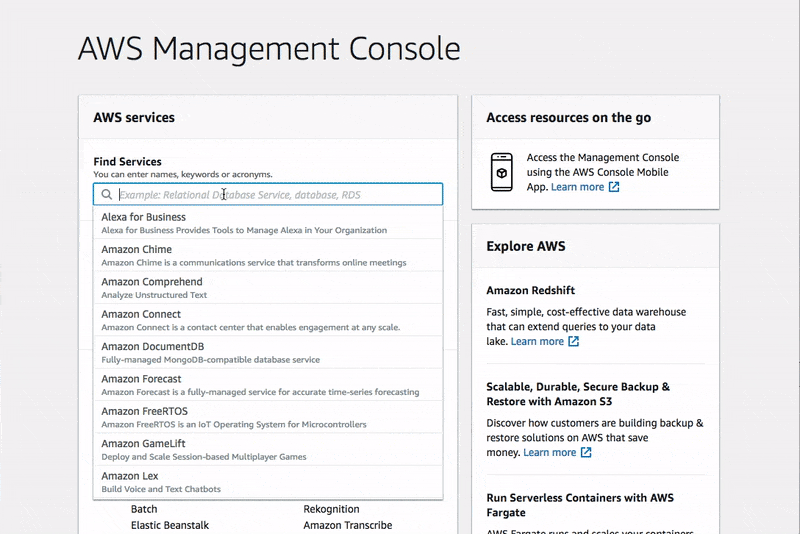The height and width of the screenshot is (534, 800).
Task: Select Amazon Chime from the dropdown list
Action: coord(268,255)
